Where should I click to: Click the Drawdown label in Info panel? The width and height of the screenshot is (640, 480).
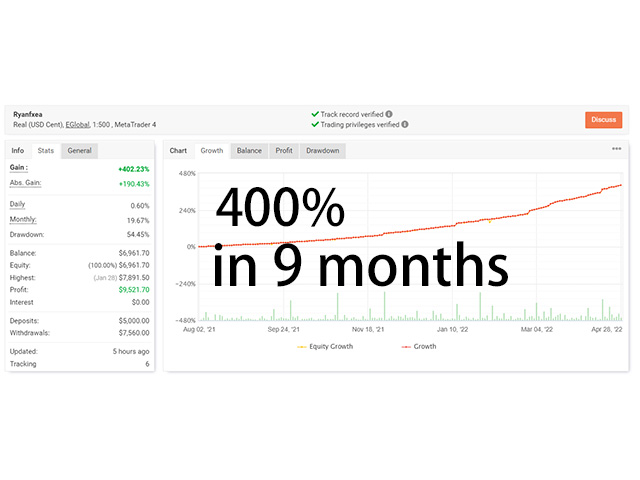pyautogui.click(x=27, y=235)
